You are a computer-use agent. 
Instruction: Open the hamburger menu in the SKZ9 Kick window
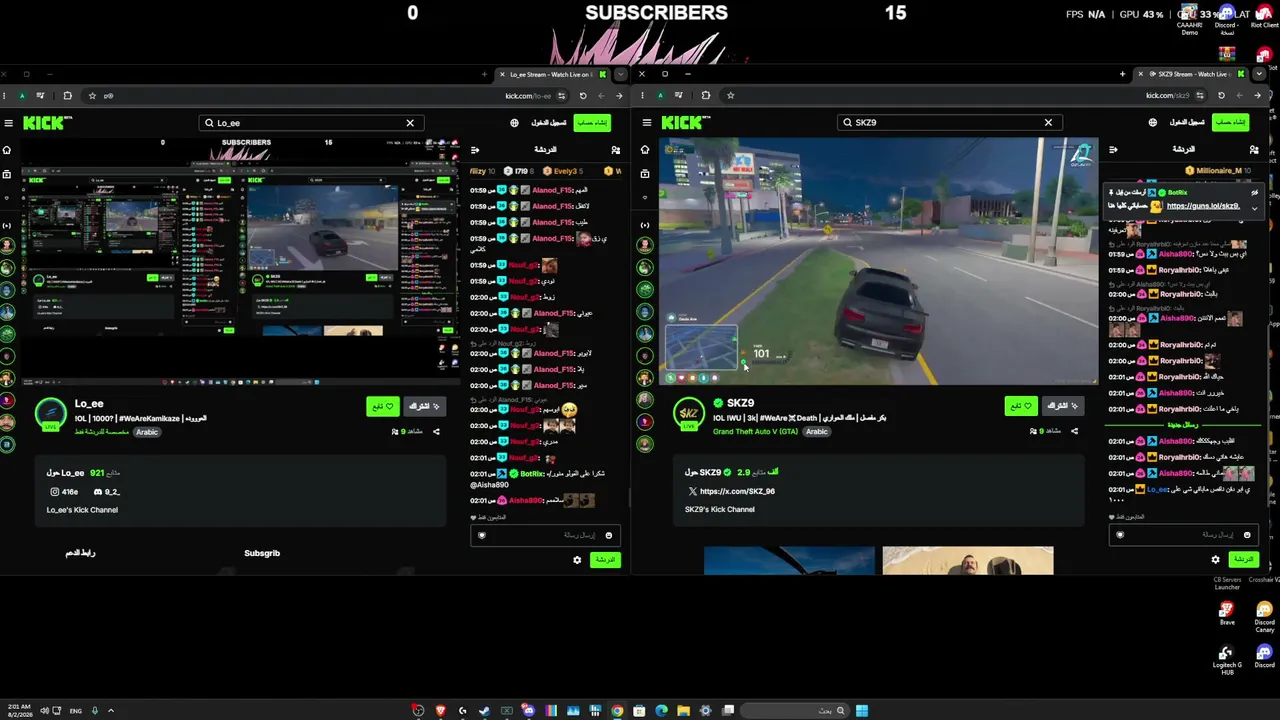(647, 123)
